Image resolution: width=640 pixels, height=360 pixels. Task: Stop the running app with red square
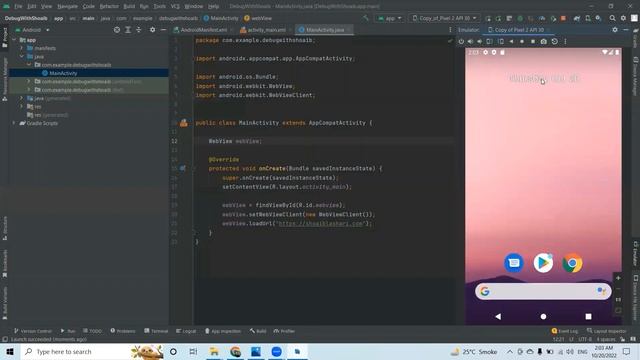pyautogui.click(x=563, y=18)
